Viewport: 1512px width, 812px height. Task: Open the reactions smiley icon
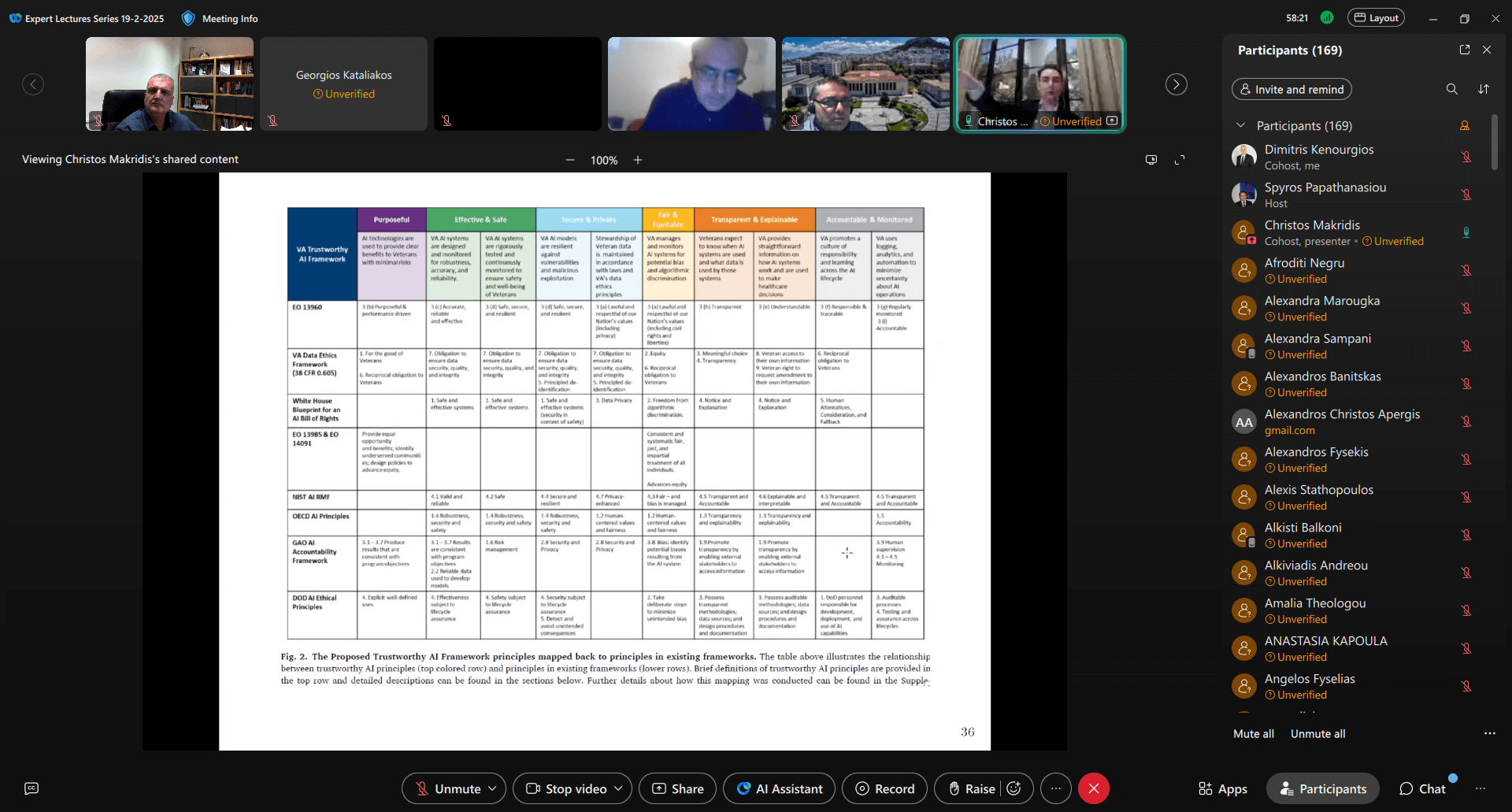[1014, 788]
